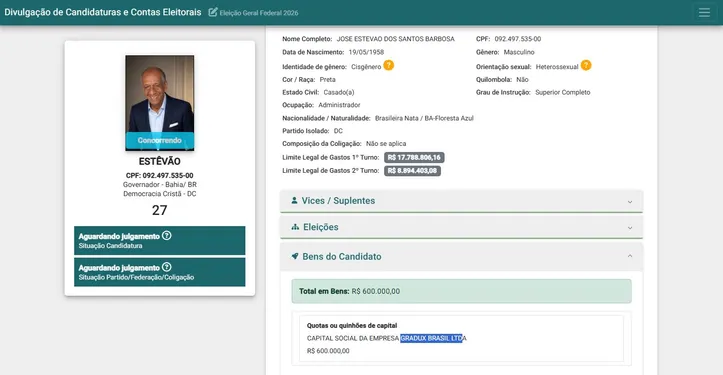Open the help icon next to Heterossexual
723x375 pixels.
click(586, 65)
